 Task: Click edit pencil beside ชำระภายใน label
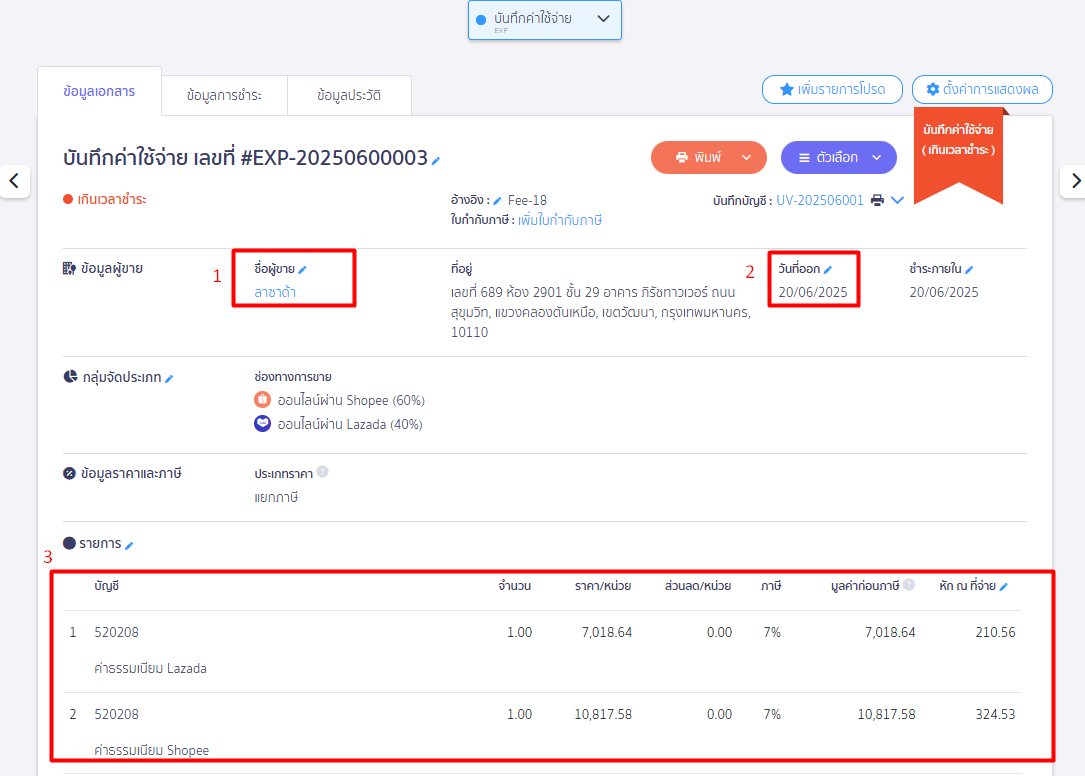click(969, 269)
